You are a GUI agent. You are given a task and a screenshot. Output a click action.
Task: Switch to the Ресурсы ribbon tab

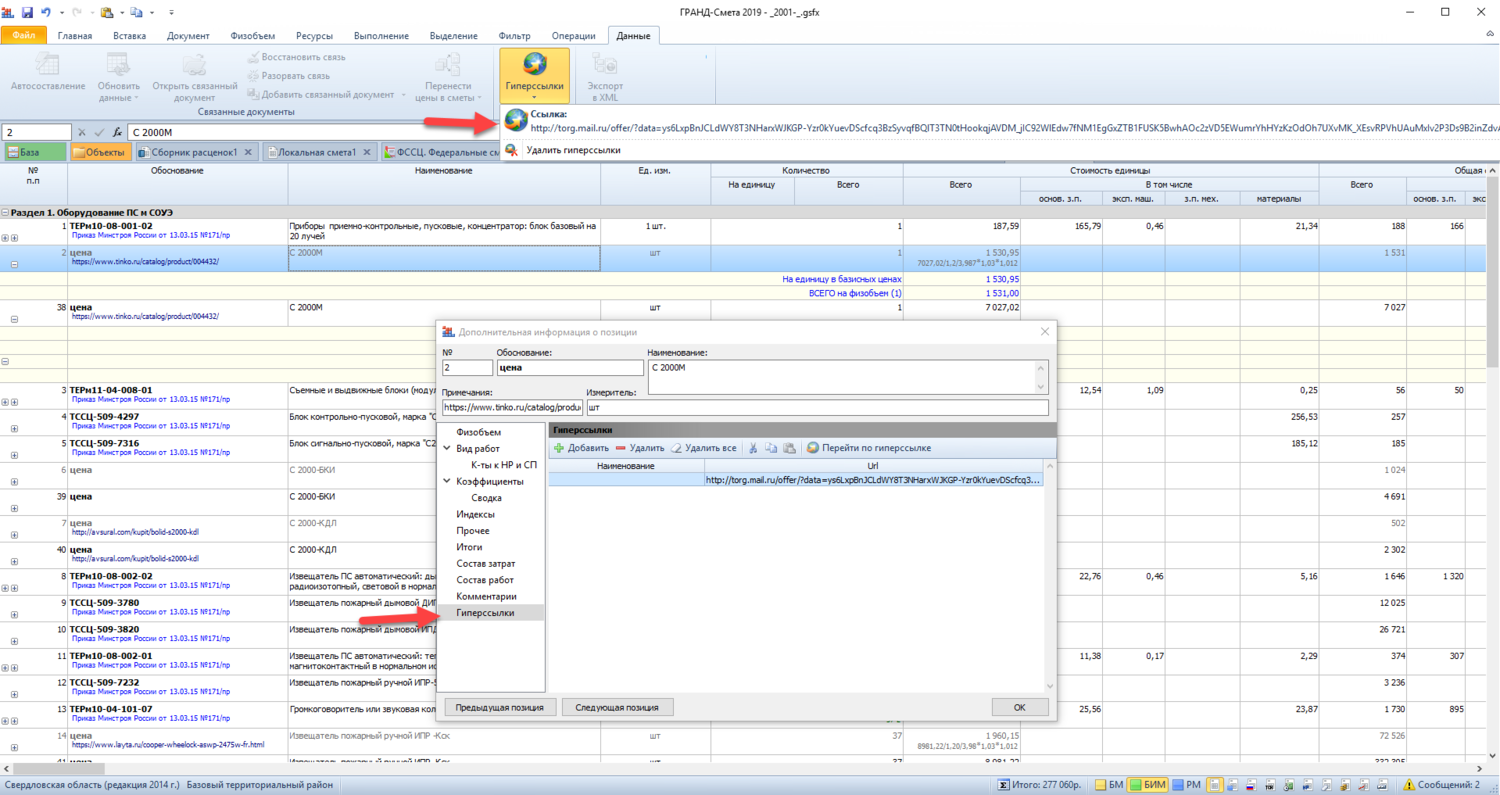coord(313,36)
